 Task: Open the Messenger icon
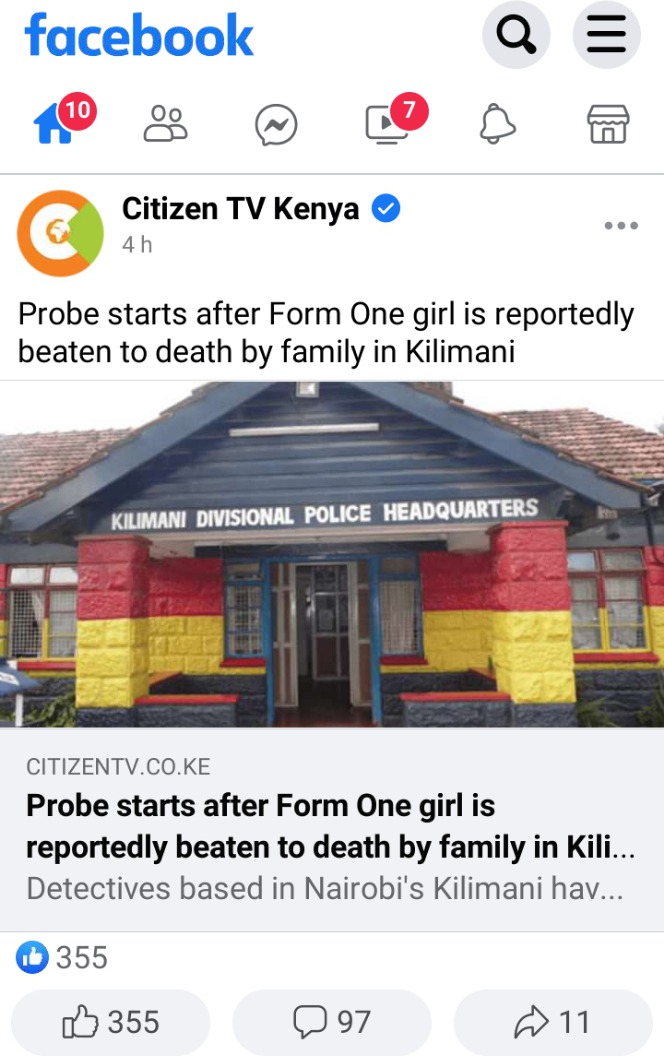pos(276,125)
